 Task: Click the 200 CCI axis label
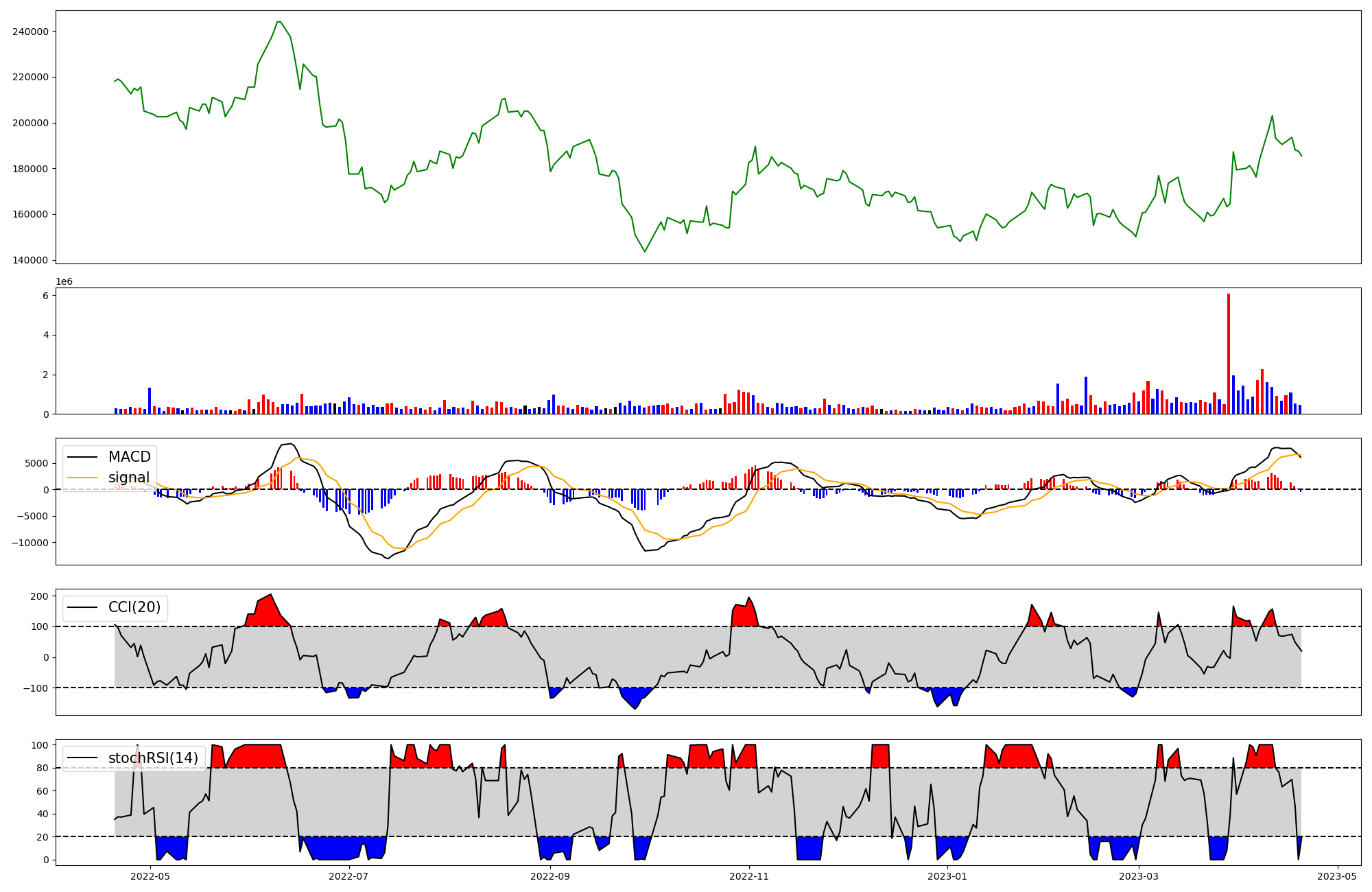(39, 596)
